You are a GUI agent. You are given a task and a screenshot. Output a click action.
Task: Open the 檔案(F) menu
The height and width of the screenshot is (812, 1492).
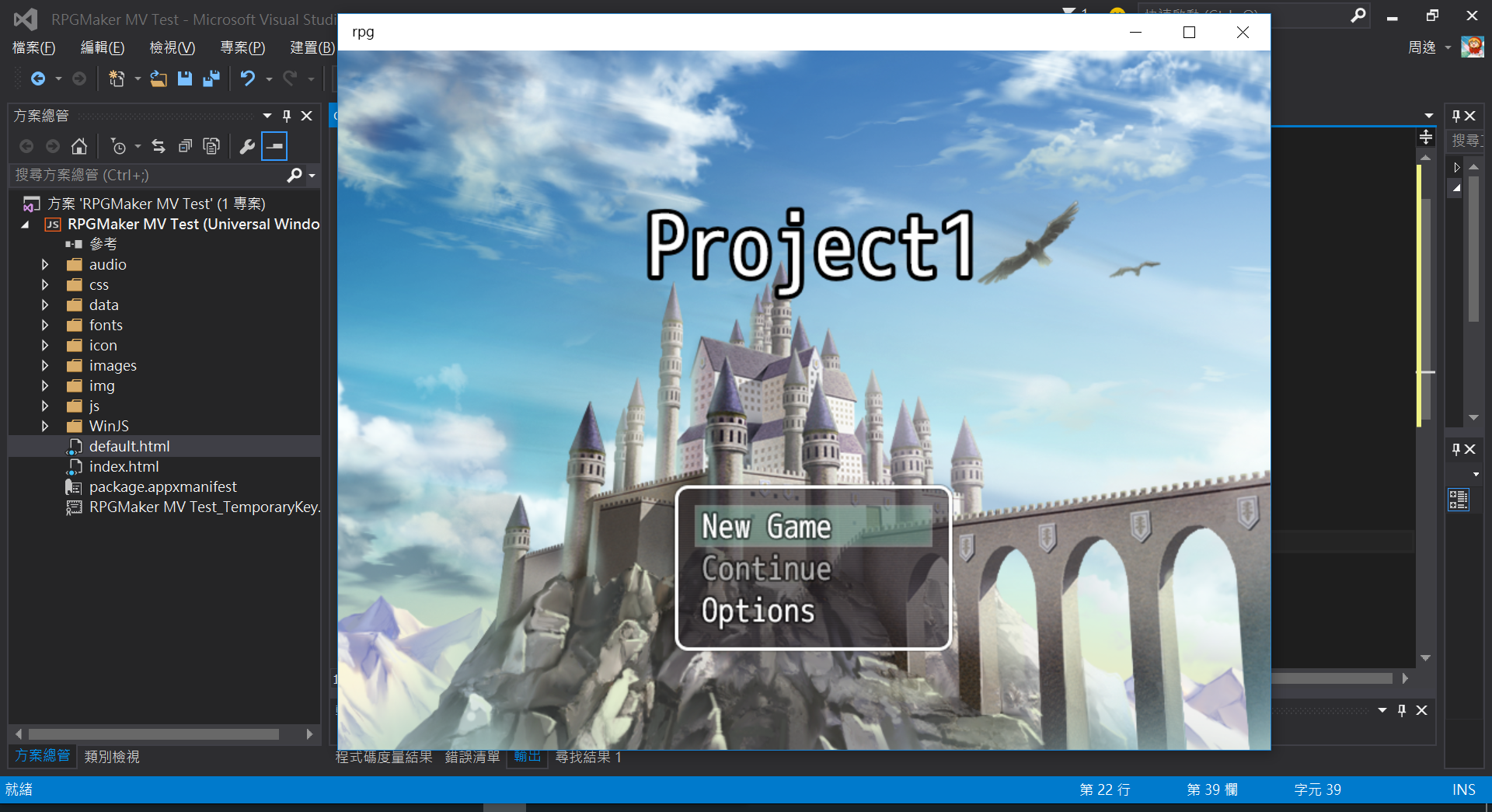[34, 47]
